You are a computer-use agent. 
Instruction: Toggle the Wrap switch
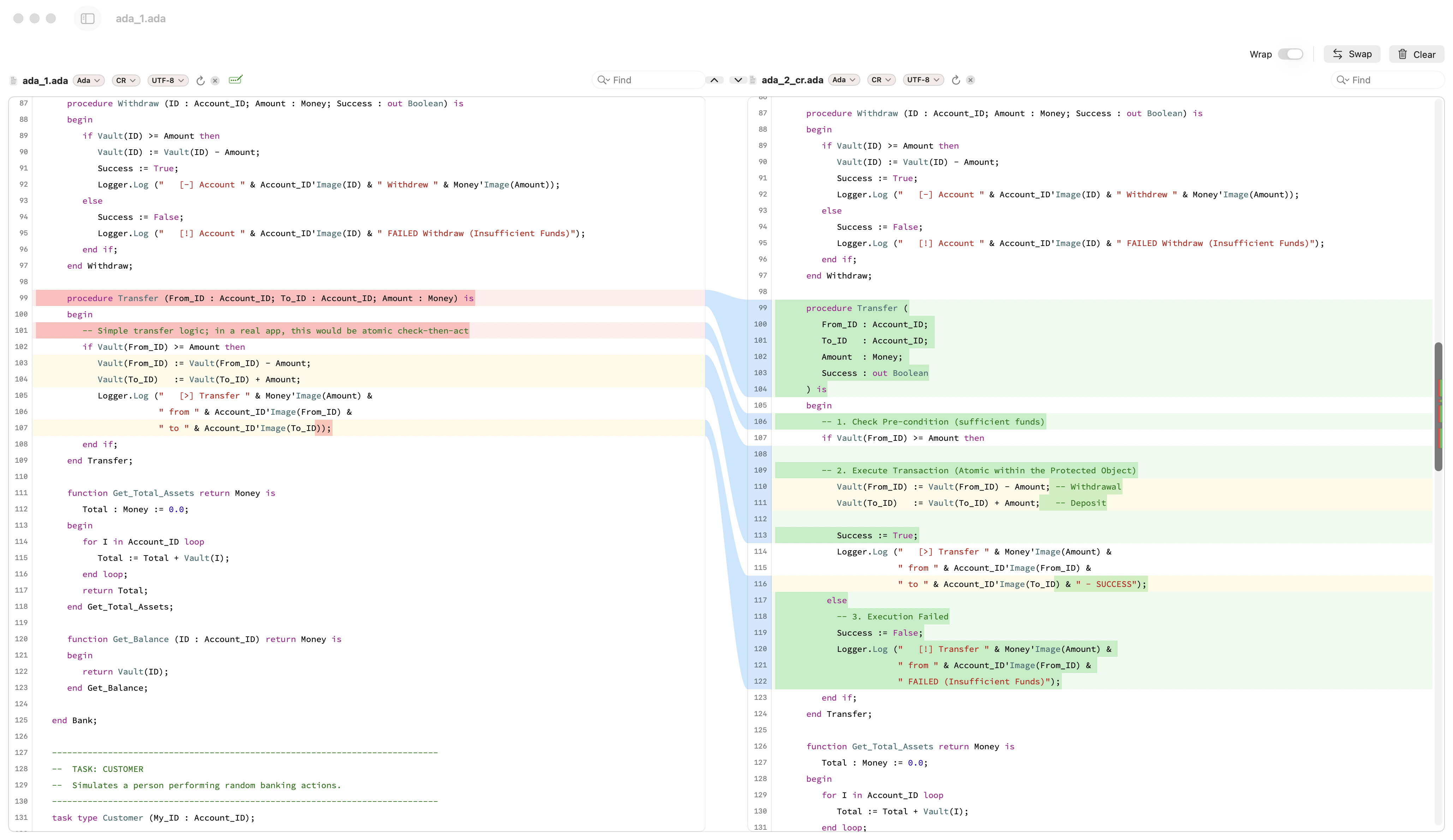click(x=1290, y=54)
